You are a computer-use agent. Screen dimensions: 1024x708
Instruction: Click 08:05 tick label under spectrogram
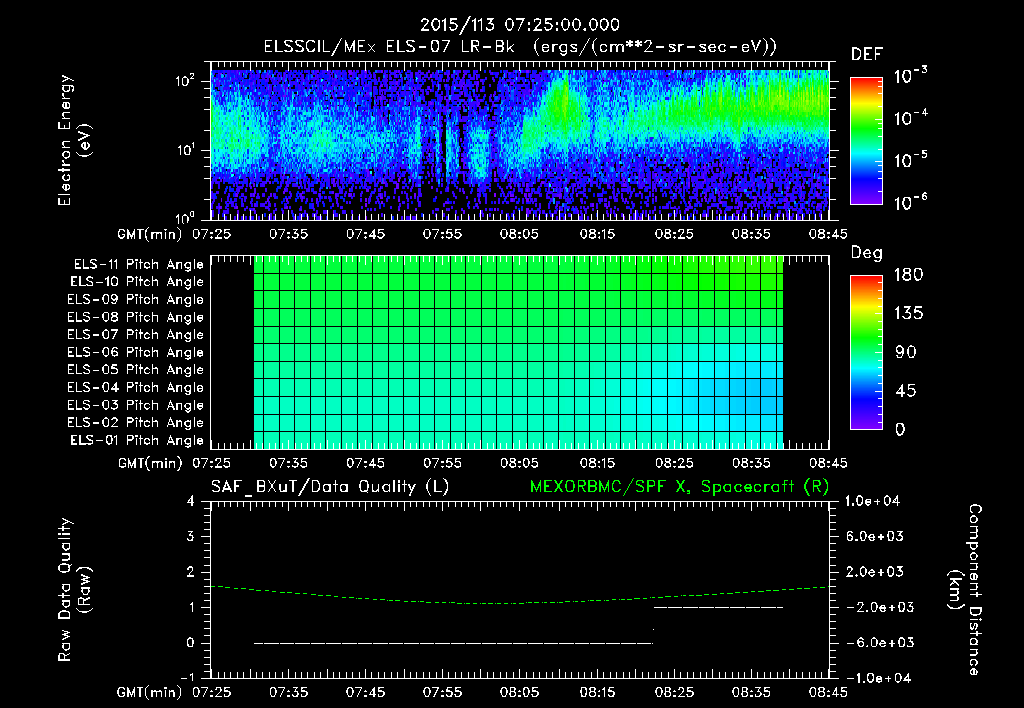(x=519, y=234)
